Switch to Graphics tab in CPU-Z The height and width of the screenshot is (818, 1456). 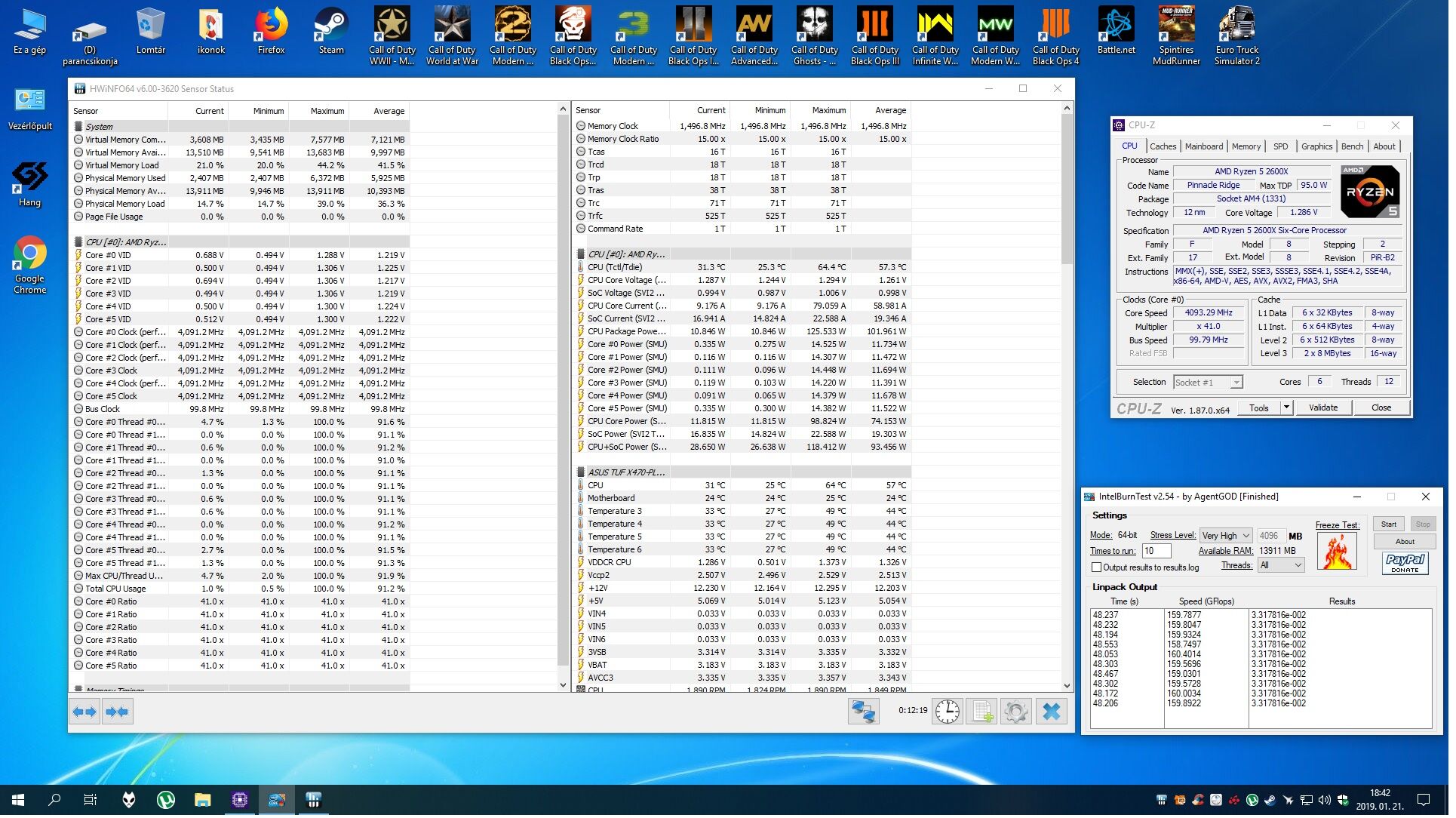(x=1324, y=147)
